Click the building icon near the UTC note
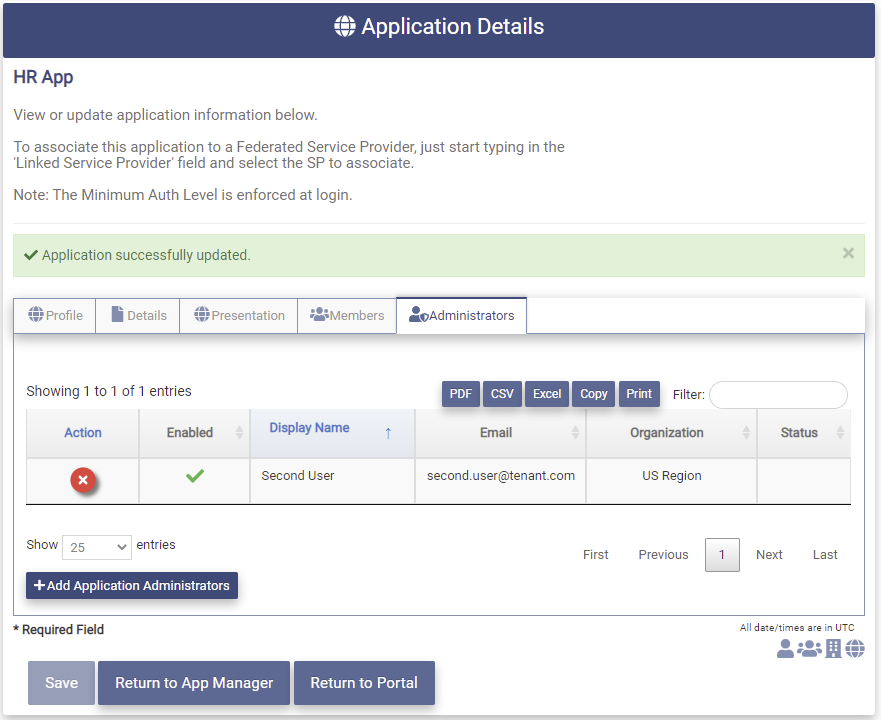The height and width of the screenshot is (720, 881). 833,649
